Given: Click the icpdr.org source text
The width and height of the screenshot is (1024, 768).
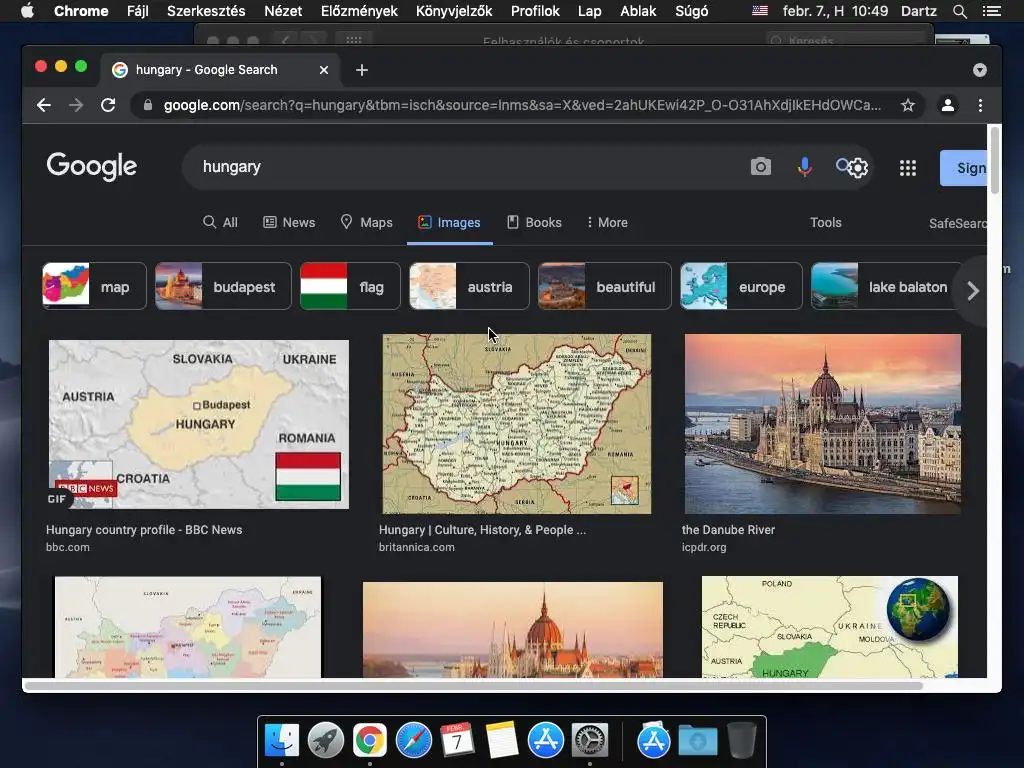Looking at the screenshot, I should click(704, 547).
